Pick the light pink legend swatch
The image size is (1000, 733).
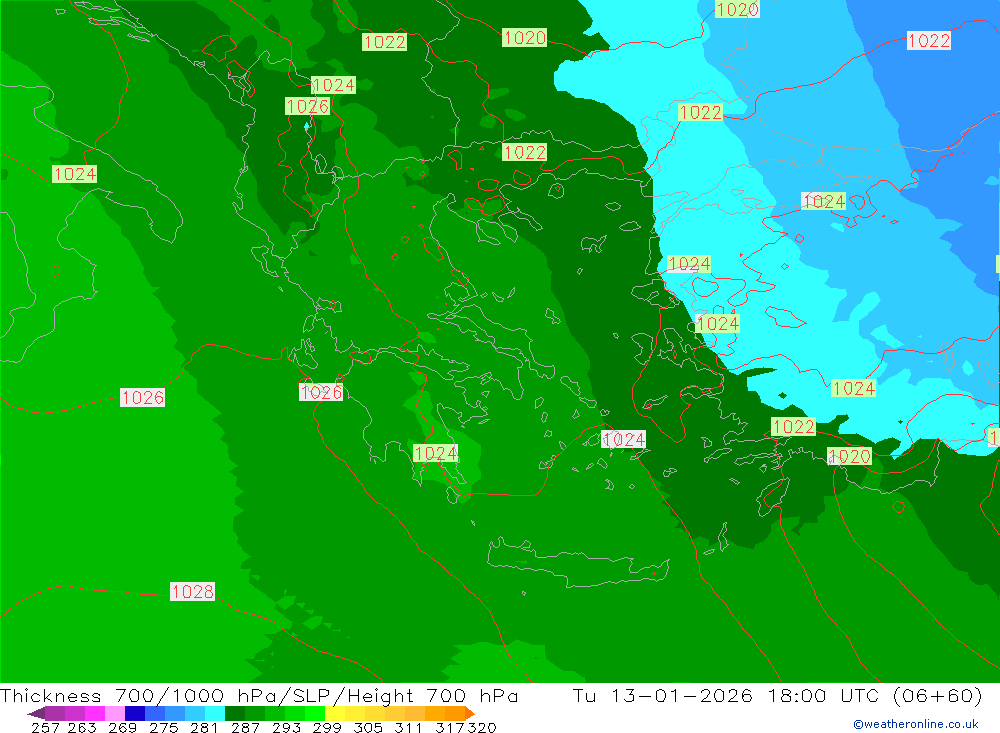[115, 713]
